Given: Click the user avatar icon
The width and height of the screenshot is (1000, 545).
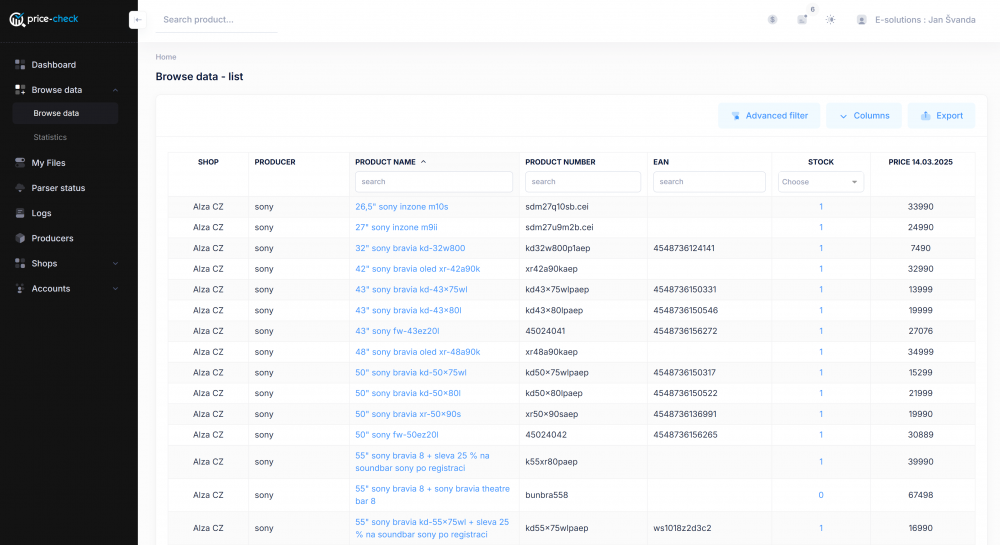Looking at the screenshot, I should 862,20.
